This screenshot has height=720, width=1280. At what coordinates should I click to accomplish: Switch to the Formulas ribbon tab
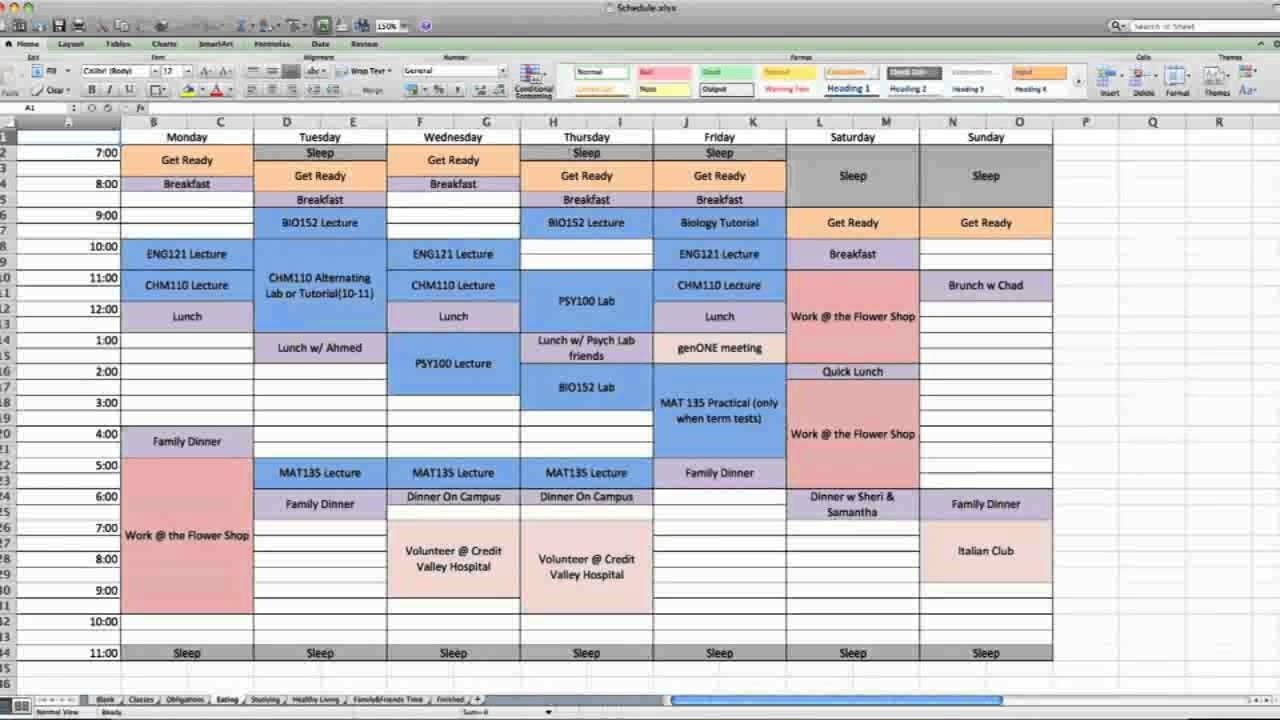pos(272,44)
